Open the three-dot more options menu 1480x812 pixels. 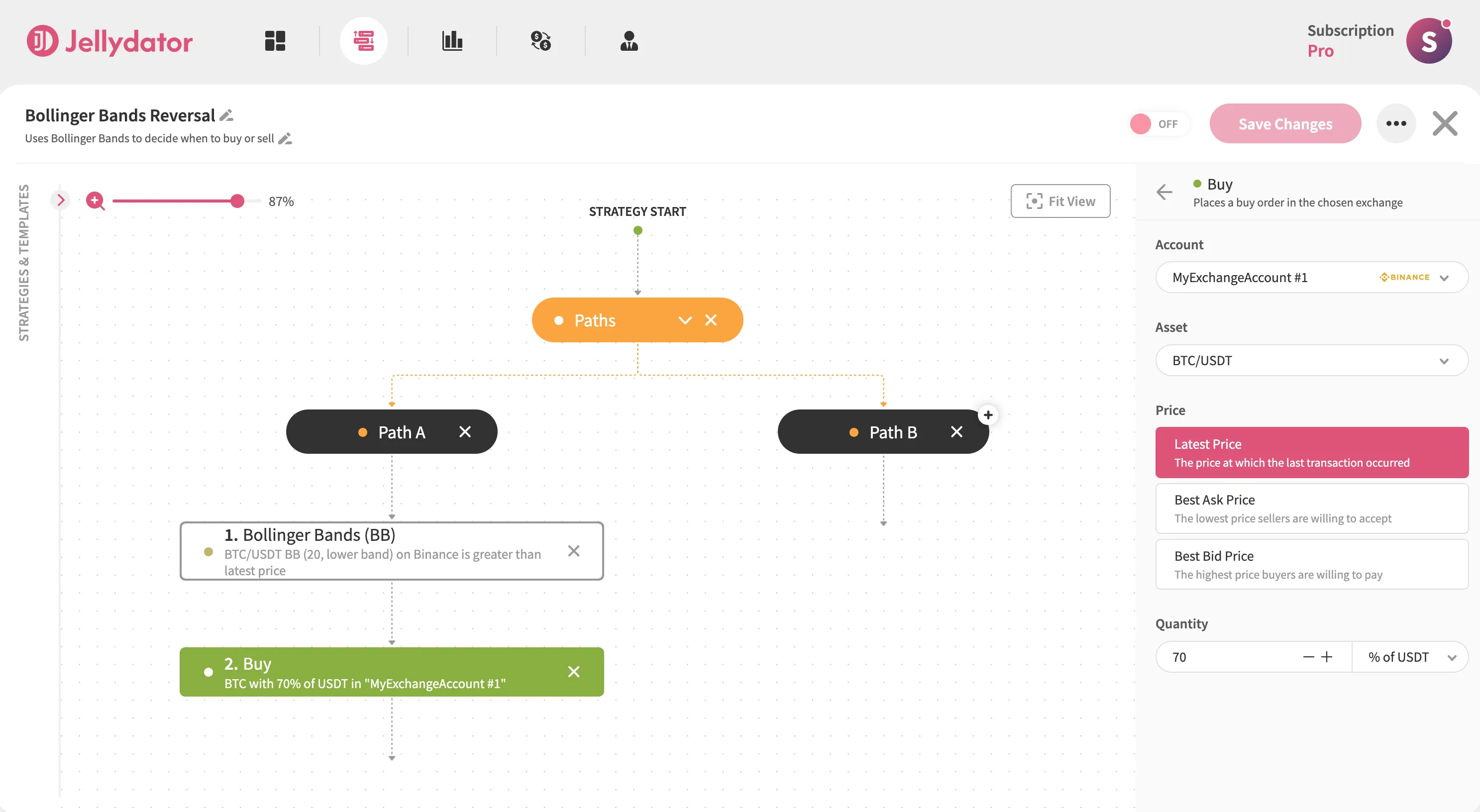(x=1396, y=123)
